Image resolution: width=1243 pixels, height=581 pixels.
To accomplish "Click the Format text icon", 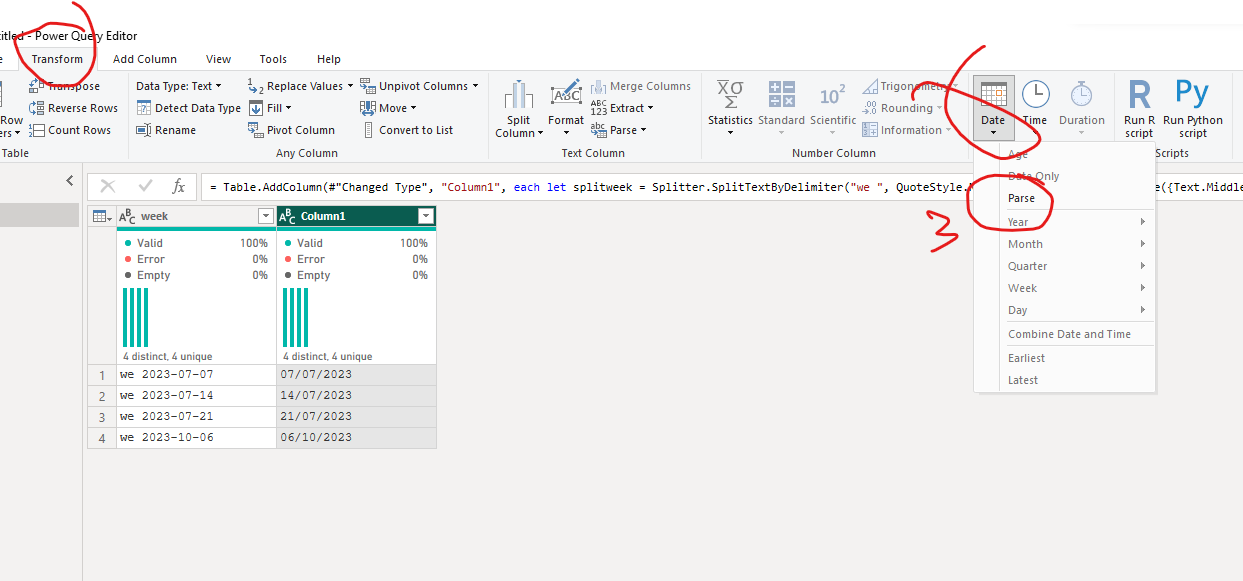I will [566, 94].
